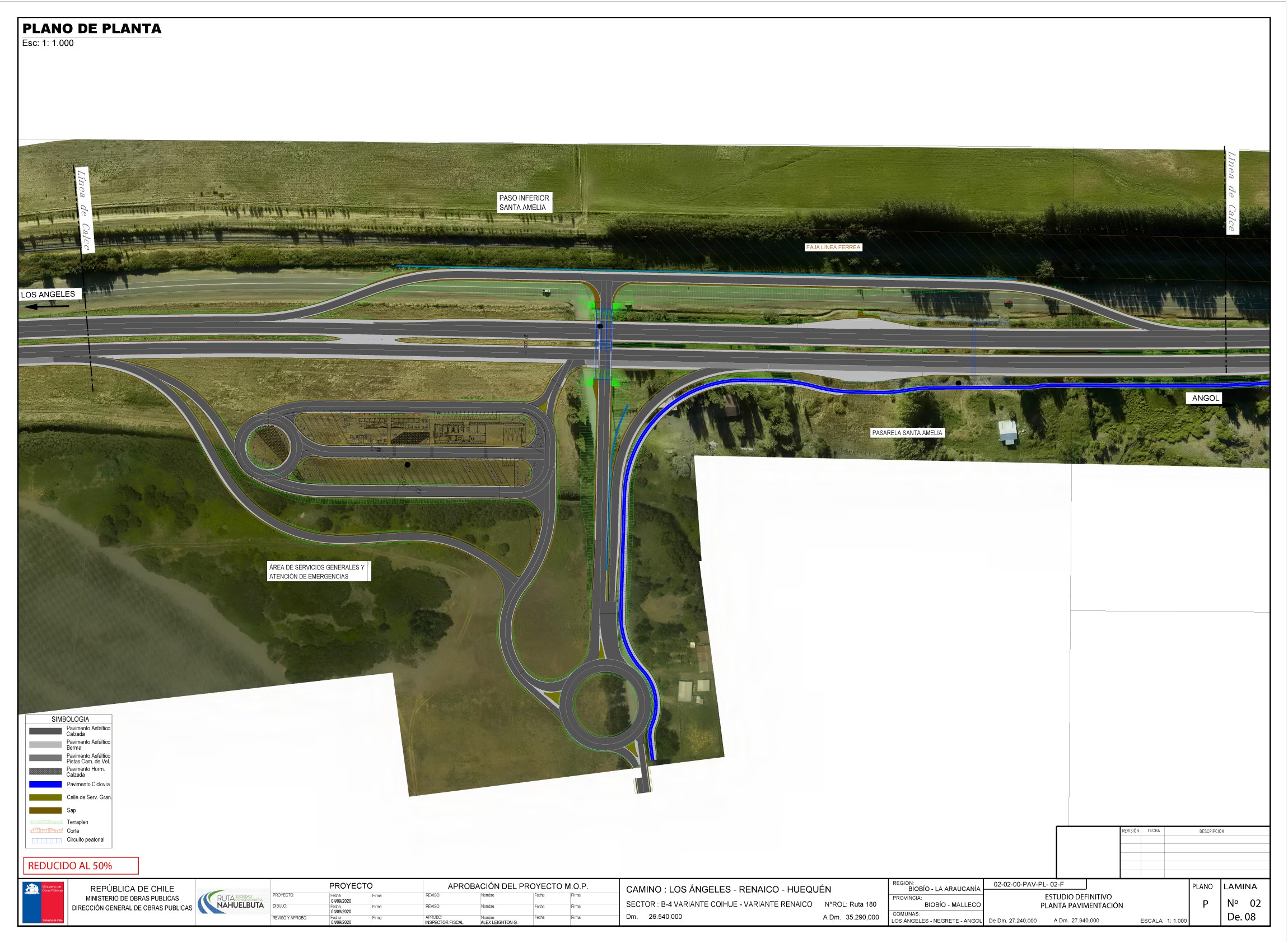Click the DESCRIPCIÓN column header in revision table
Screen dimensions: 1288x943
(1212, 832)
